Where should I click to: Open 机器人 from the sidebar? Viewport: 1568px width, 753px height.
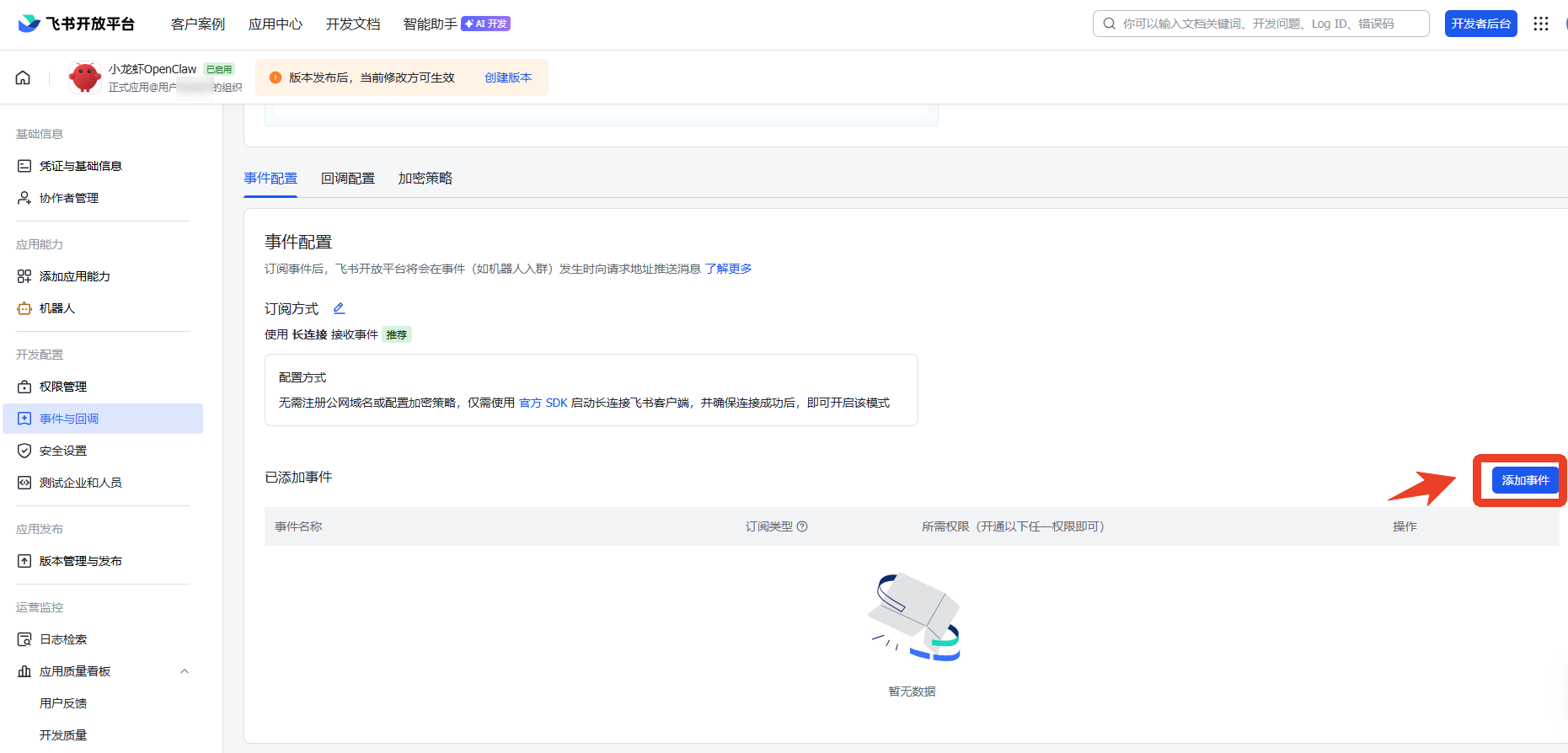point(57,308)
